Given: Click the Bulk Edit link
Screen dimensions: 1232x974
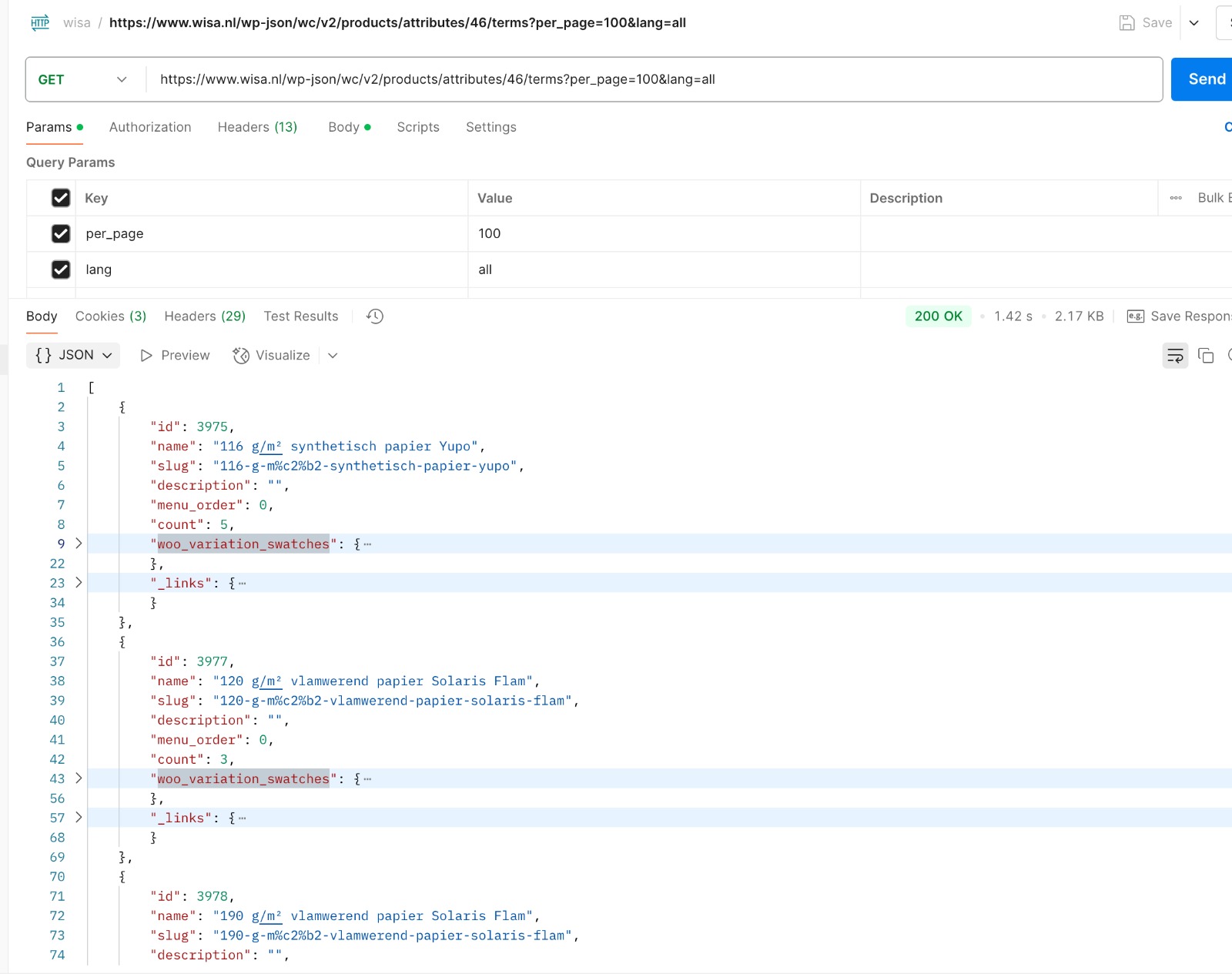Looking at the screenshot, I should click(1214, 198).
